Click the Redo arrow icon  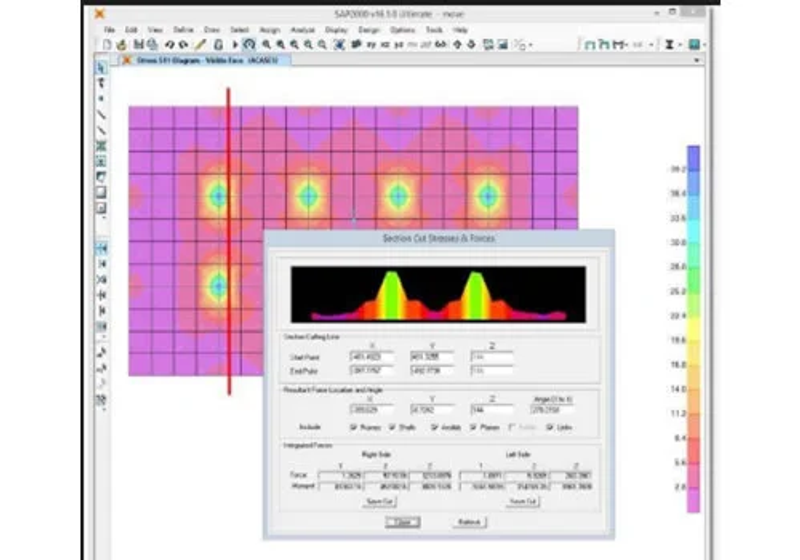pos(184,45)
